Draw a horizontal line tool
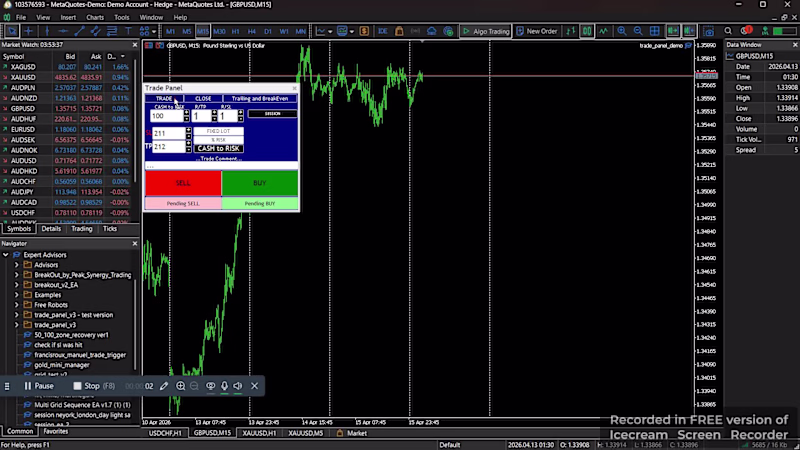Viewport: 800px width, 450px height. pos(63,31)
